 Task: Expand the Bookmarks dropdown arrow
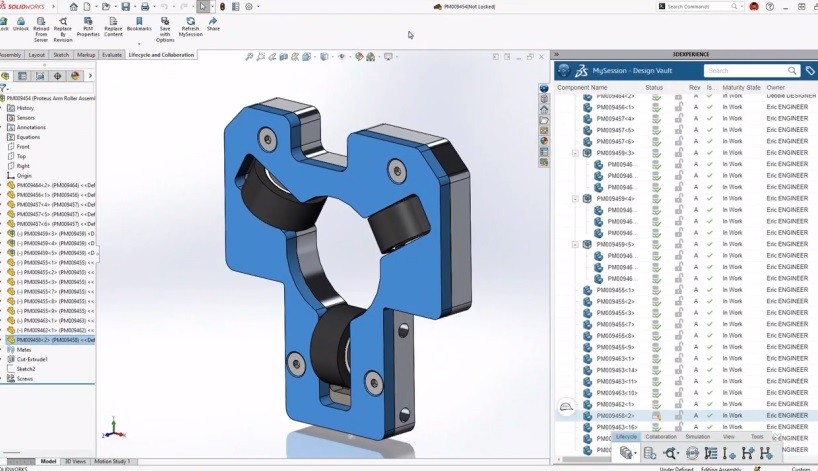pyautogui.click(x=139, y=44)
